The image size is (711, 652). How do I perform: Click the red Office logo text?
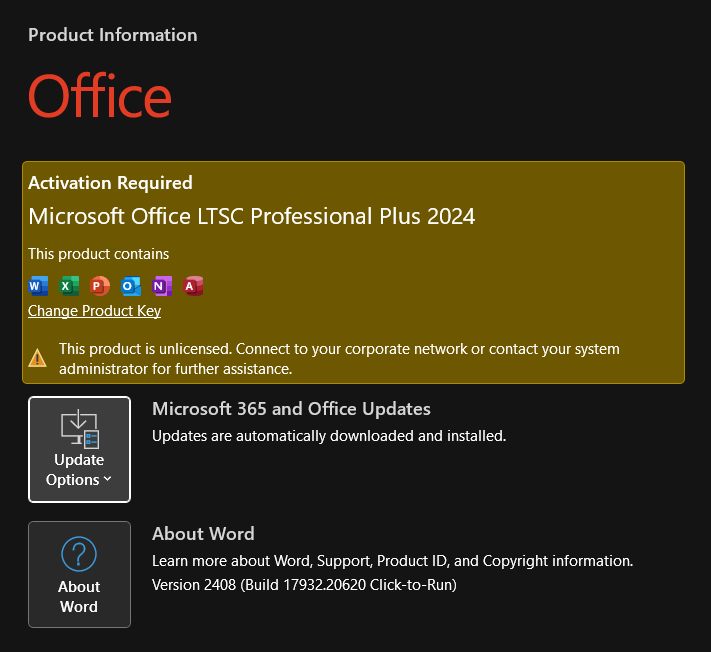coord(100,97)
